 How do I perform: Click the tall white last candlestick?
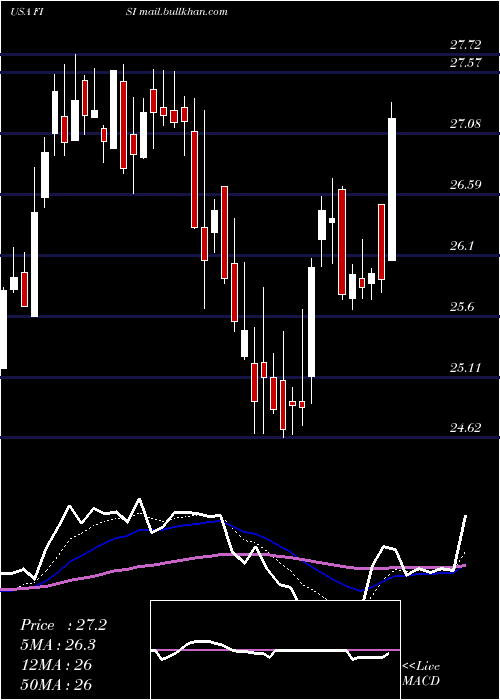[392, 189]
